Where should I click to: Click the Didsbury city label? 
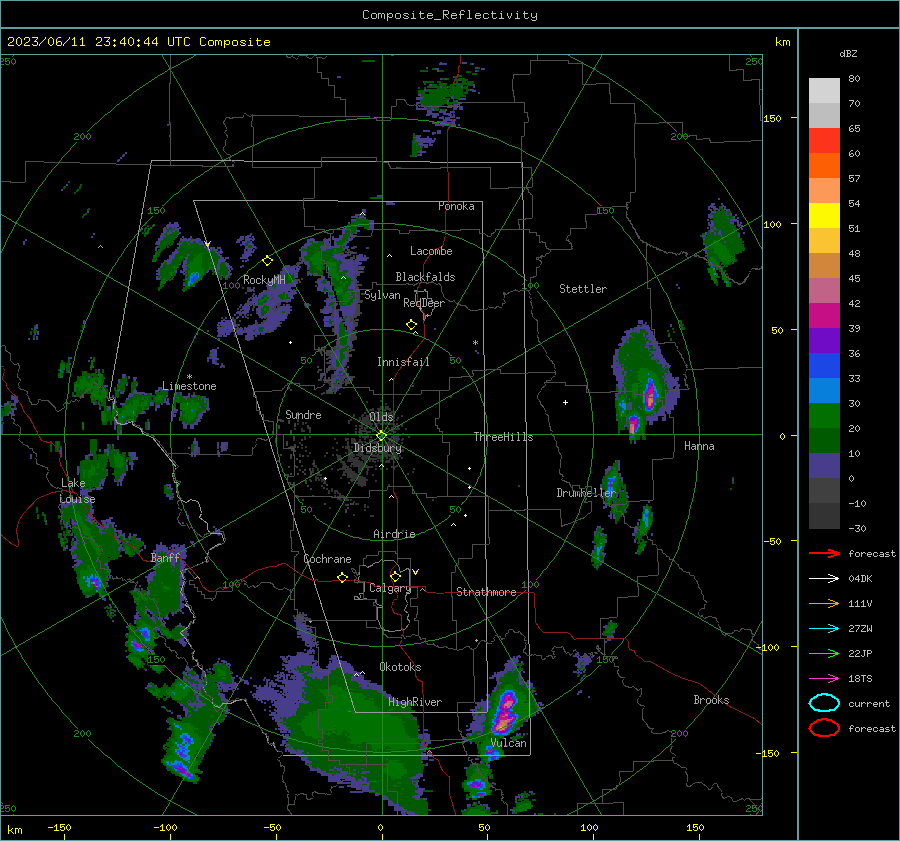377,448
